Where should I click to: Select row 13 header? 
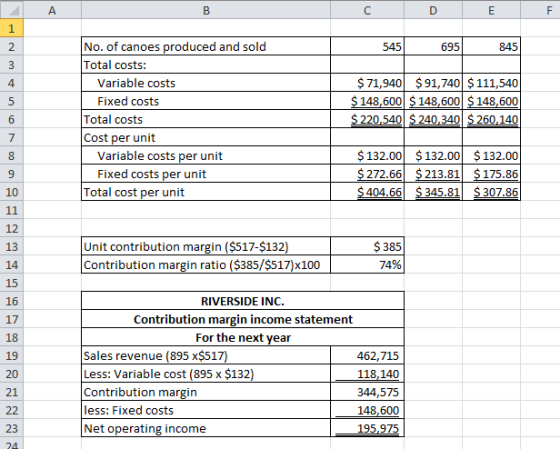[x=12, y=246]
